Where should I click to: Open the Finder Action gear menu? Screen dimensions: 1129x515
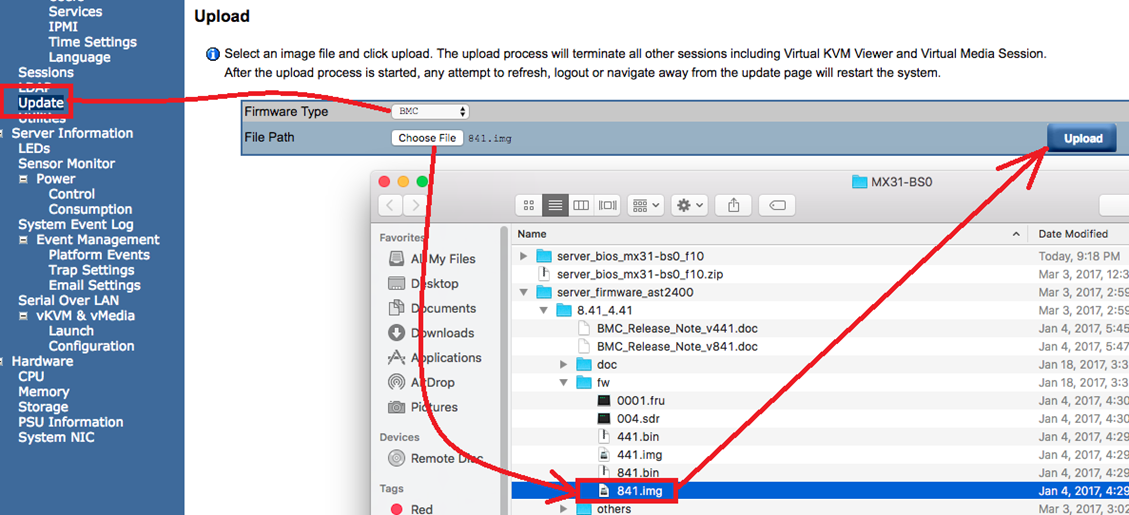coord(689,205)
